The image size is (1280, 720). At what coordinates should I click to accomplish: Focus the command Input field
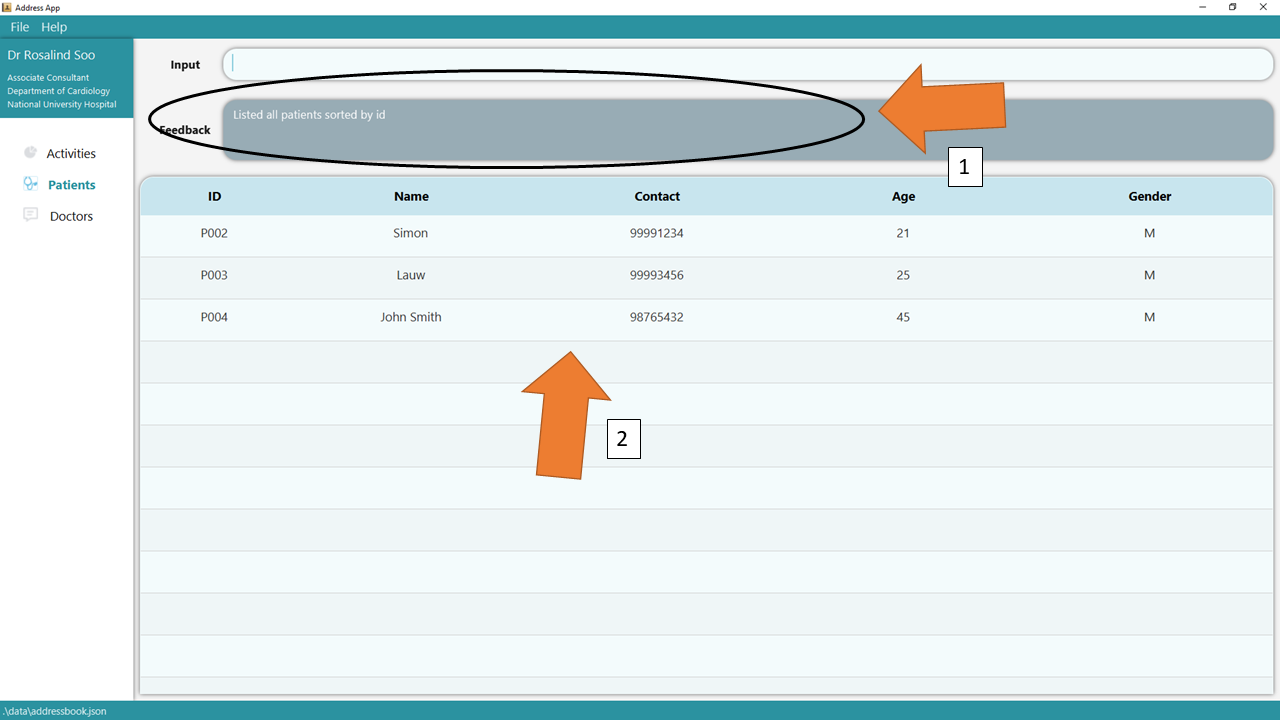(x=746, y=64)
